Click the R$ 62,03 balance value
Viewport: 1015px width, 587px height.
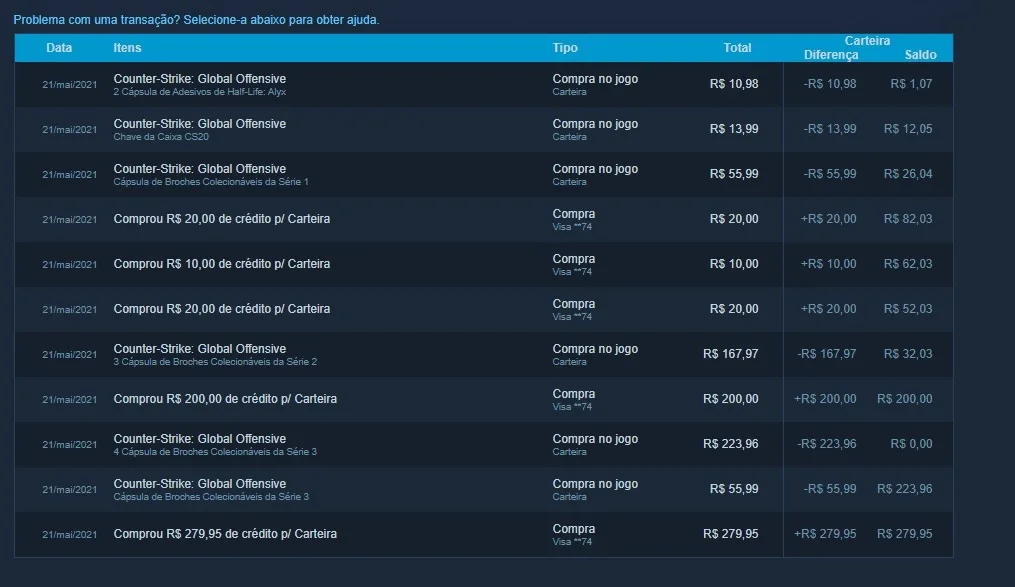(908, 264)
